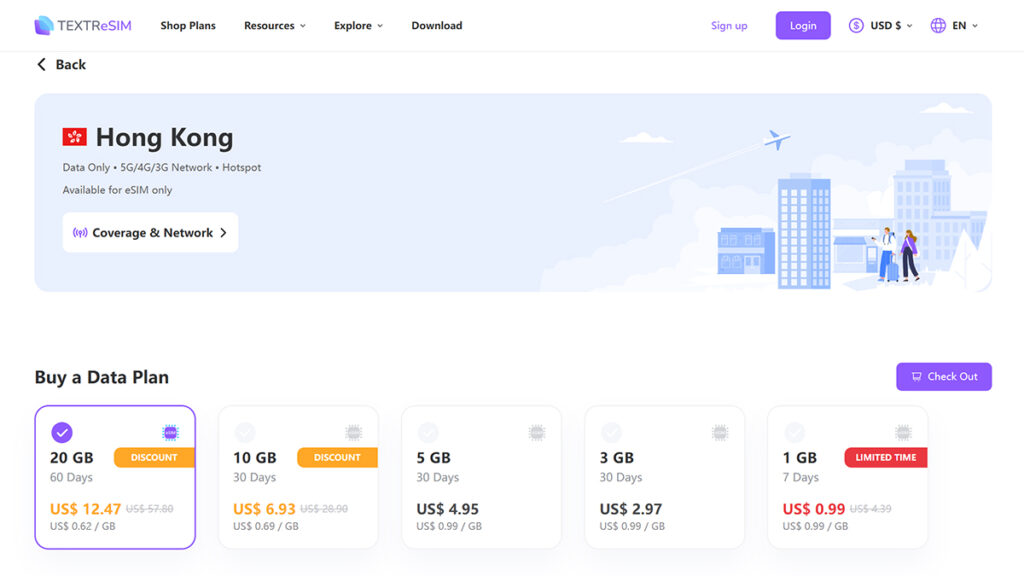Select the 10 GB plan checkmark
1024x576 pixels.
pyautogui.click(x=245, y=432)
